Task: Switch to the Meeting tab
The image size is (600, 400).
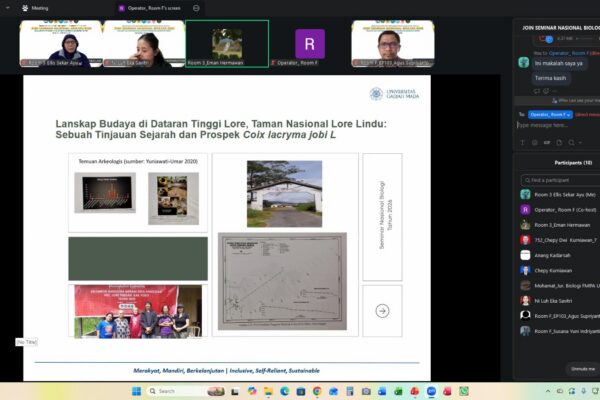Action: 35,8
